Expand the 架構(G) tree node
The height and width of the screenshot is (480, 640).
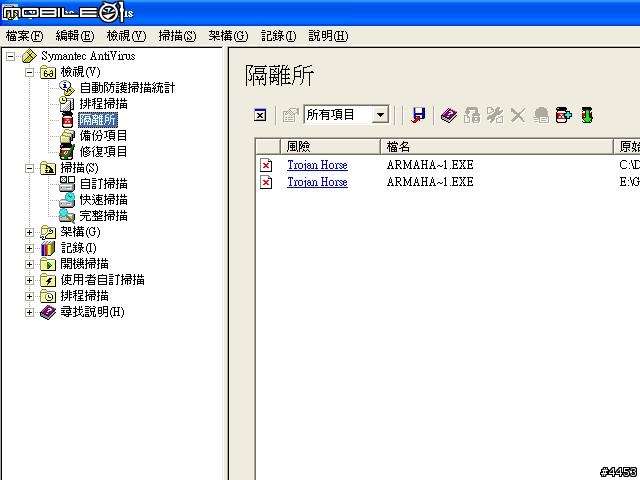tap(29, 232)
